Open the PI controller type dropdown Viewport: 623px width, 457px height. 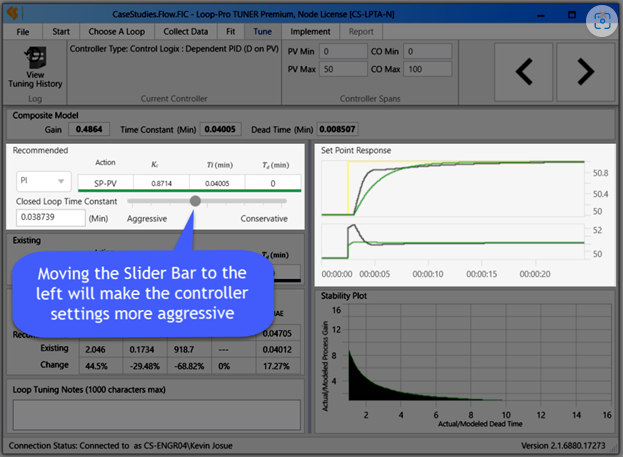coord(44,181)
